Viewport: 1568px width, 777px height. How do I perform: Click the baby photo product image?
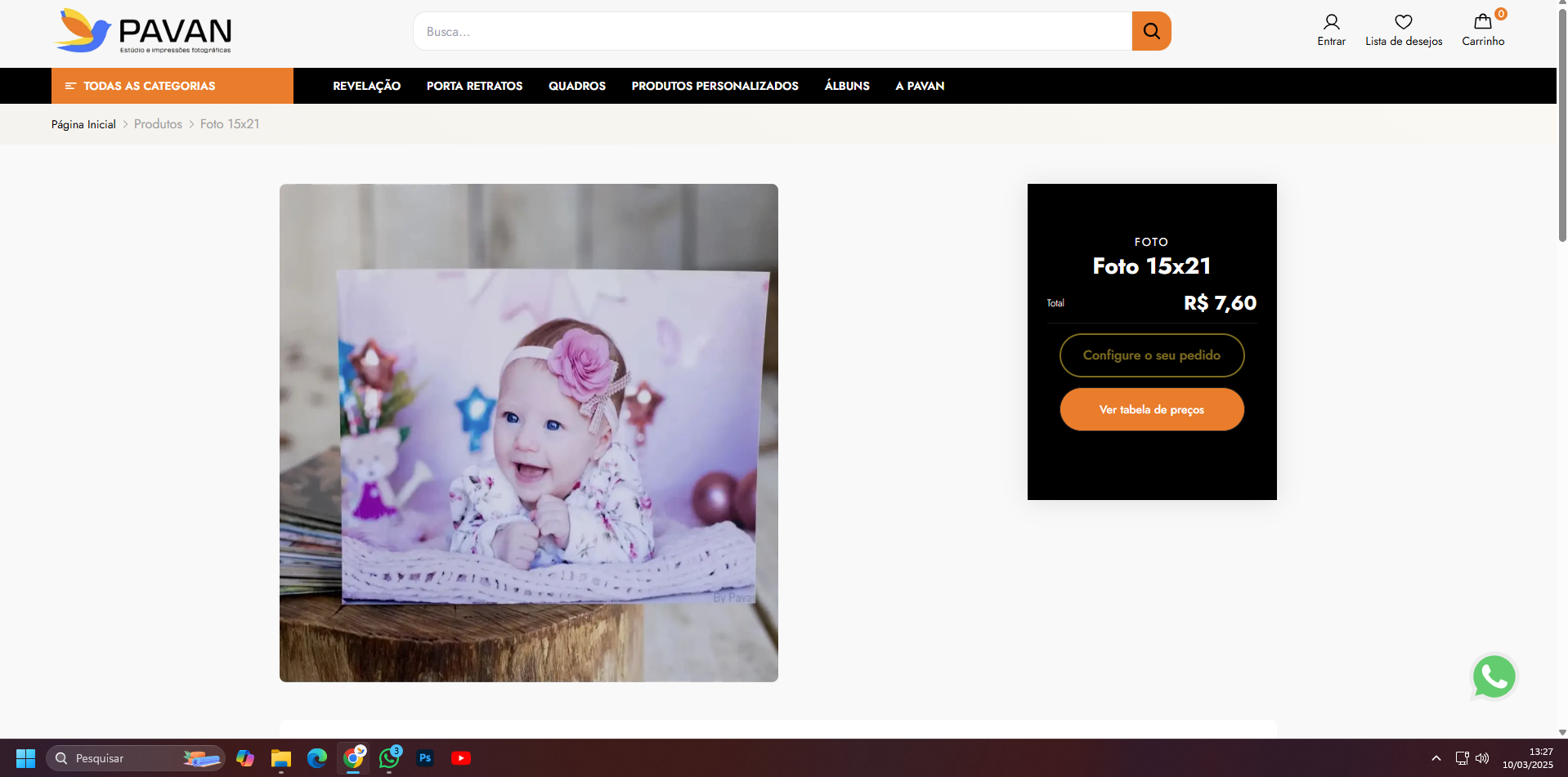coord(528,433)
